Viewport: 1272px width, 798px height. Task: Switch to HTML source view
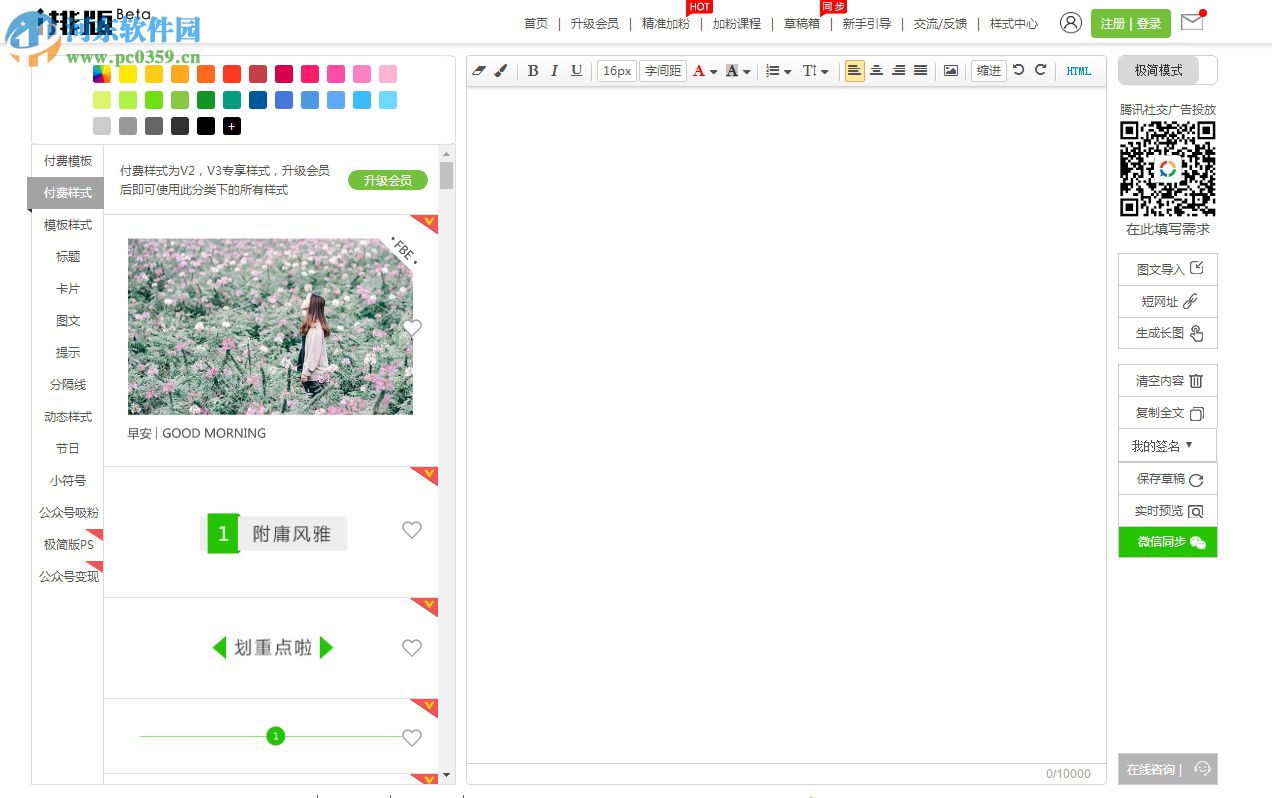(1078, 71)
